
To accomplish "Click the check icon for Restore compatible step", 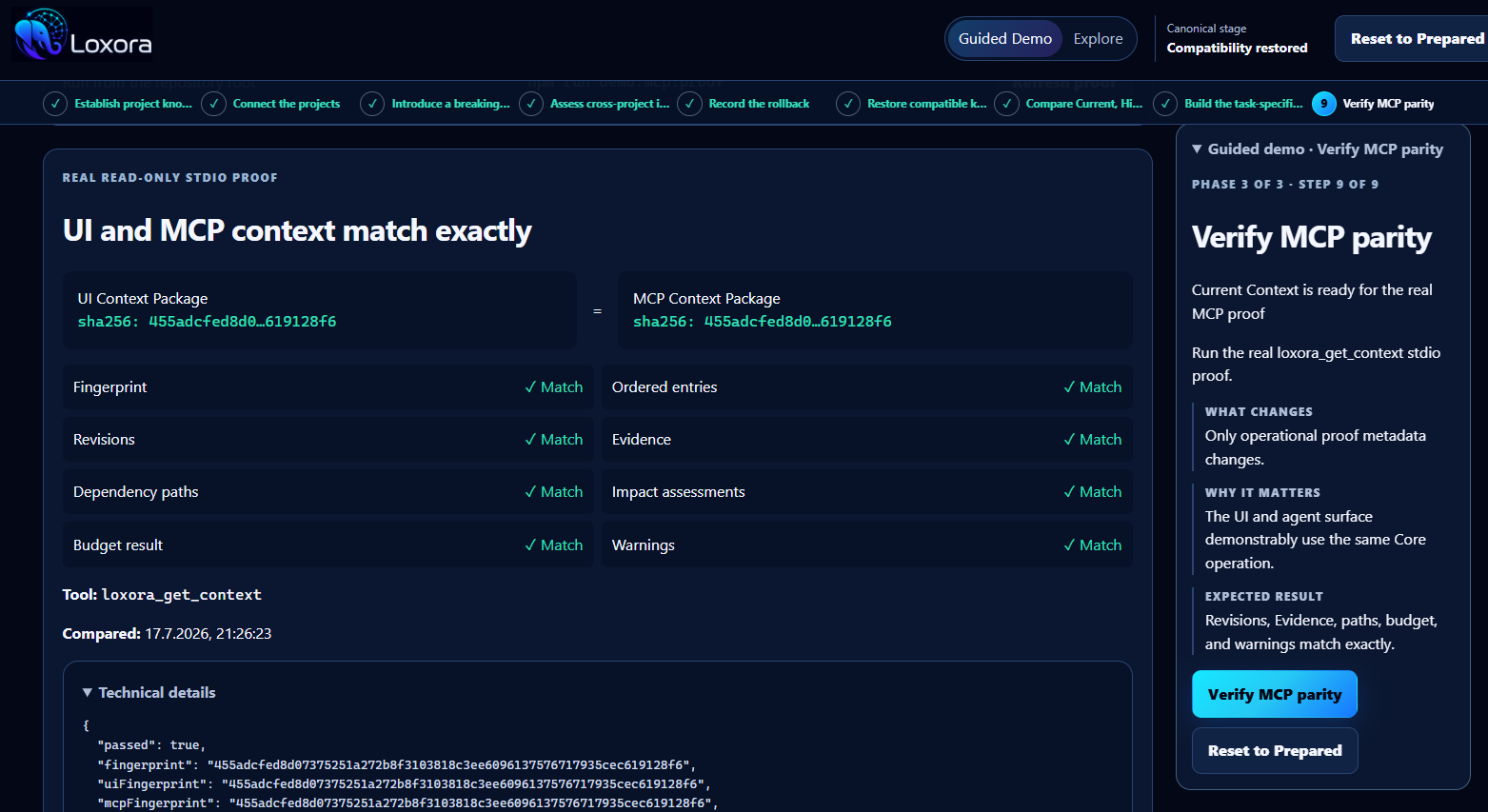I will (848, 104).
